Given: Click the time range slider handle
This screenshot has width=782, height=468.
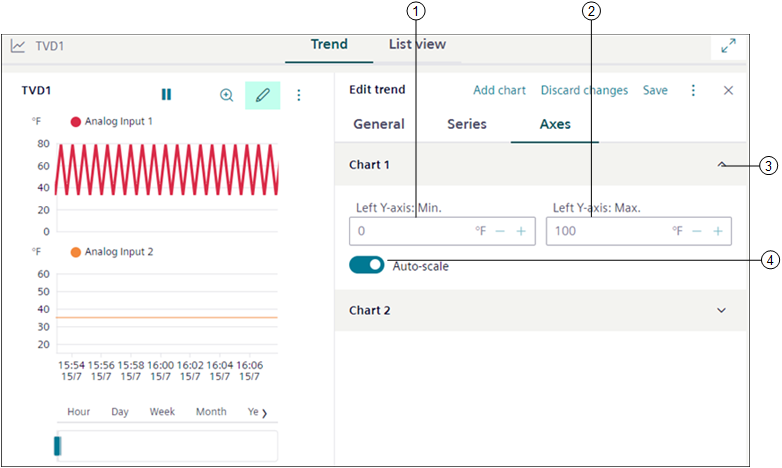Looking at the screenshot, I should (58, 446).
